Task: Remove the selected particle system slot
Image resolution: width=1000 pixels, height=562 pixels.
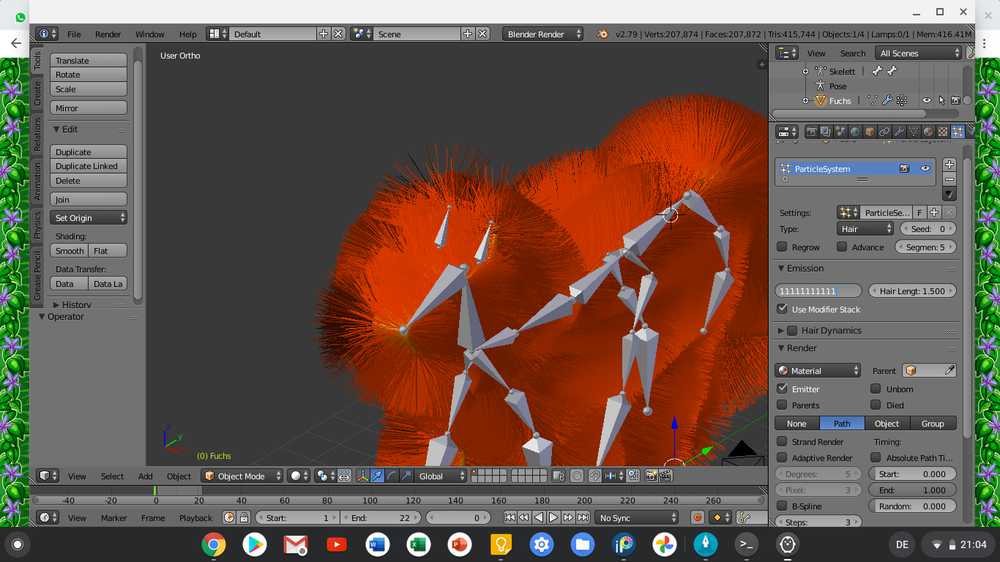Action: pyautogui.click(x=949, y=178)
